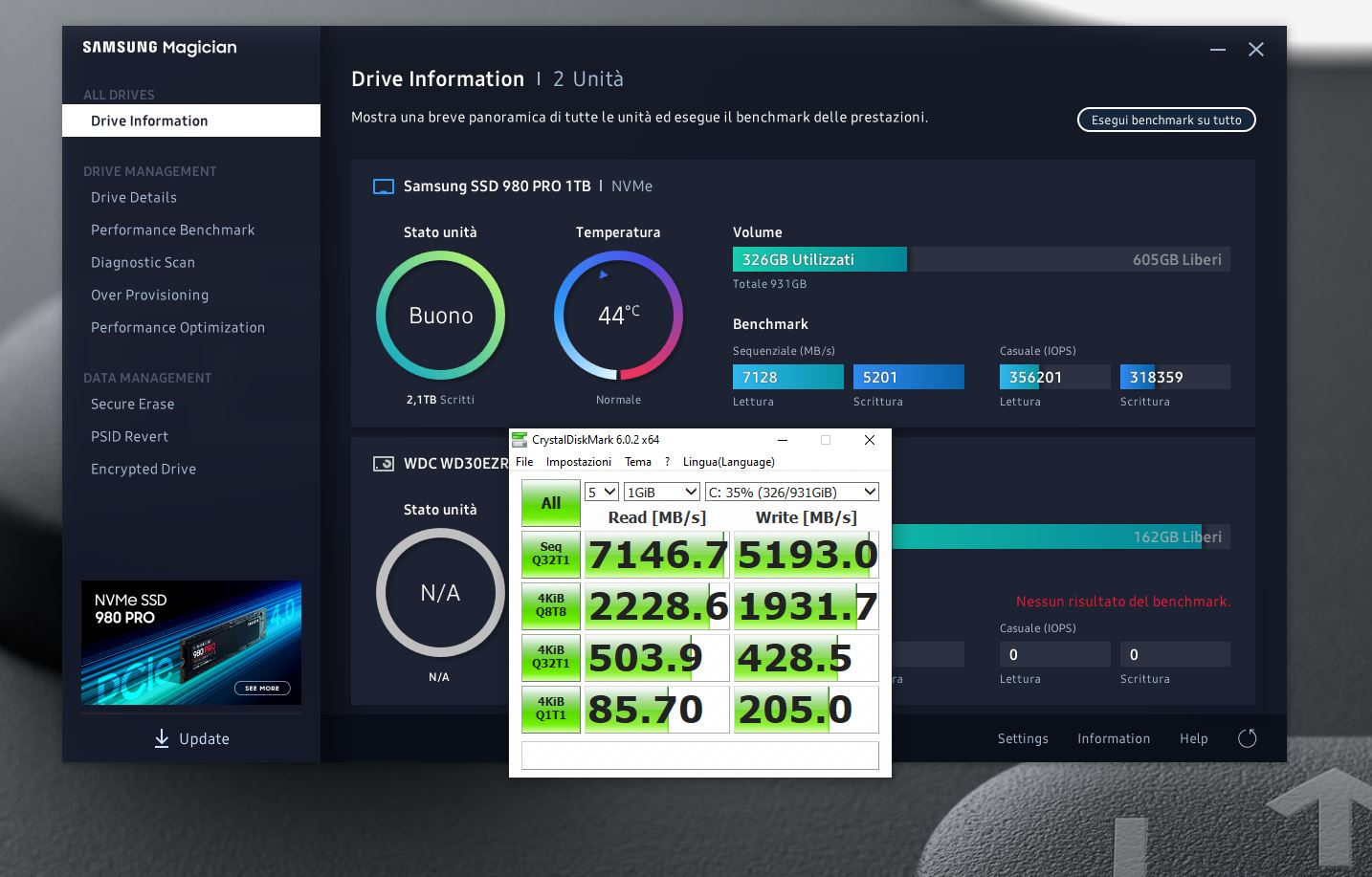Click the 503.9 read result
Viewport: 1372px width, 877px height.
657,658
